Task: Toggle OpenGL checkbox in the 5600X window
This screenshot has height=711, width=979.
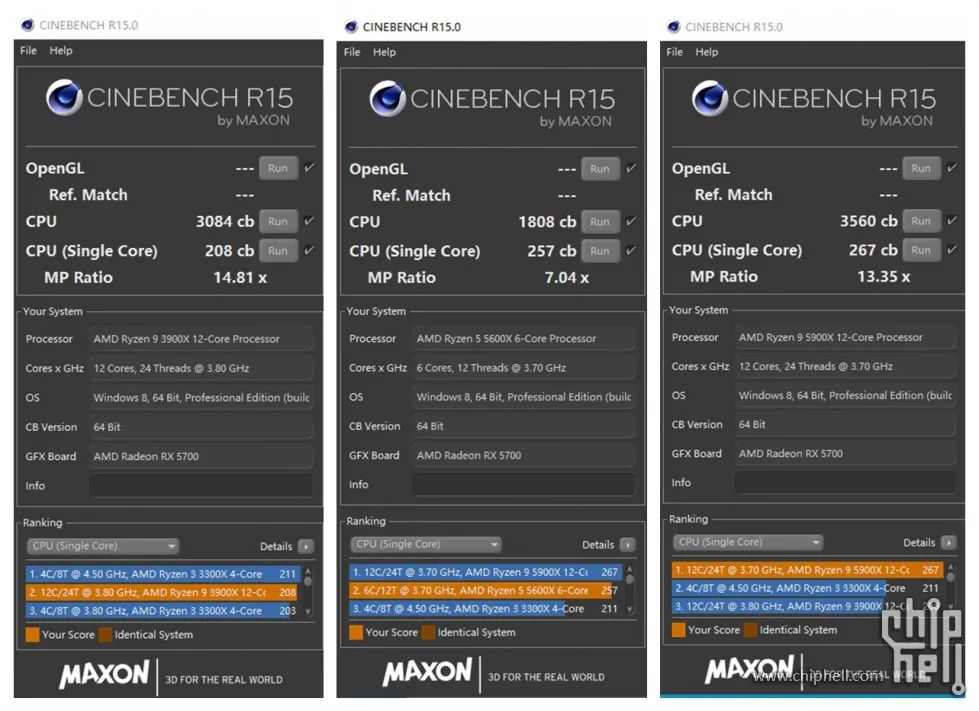Action: 631,168
